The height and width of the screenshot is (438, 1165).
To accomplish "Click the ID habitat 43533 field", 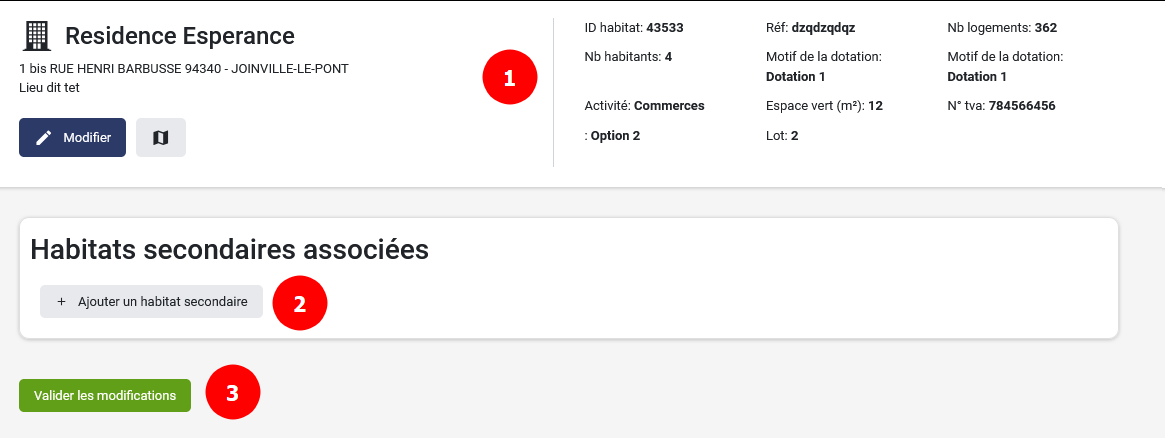I will (x=634, y=28).
